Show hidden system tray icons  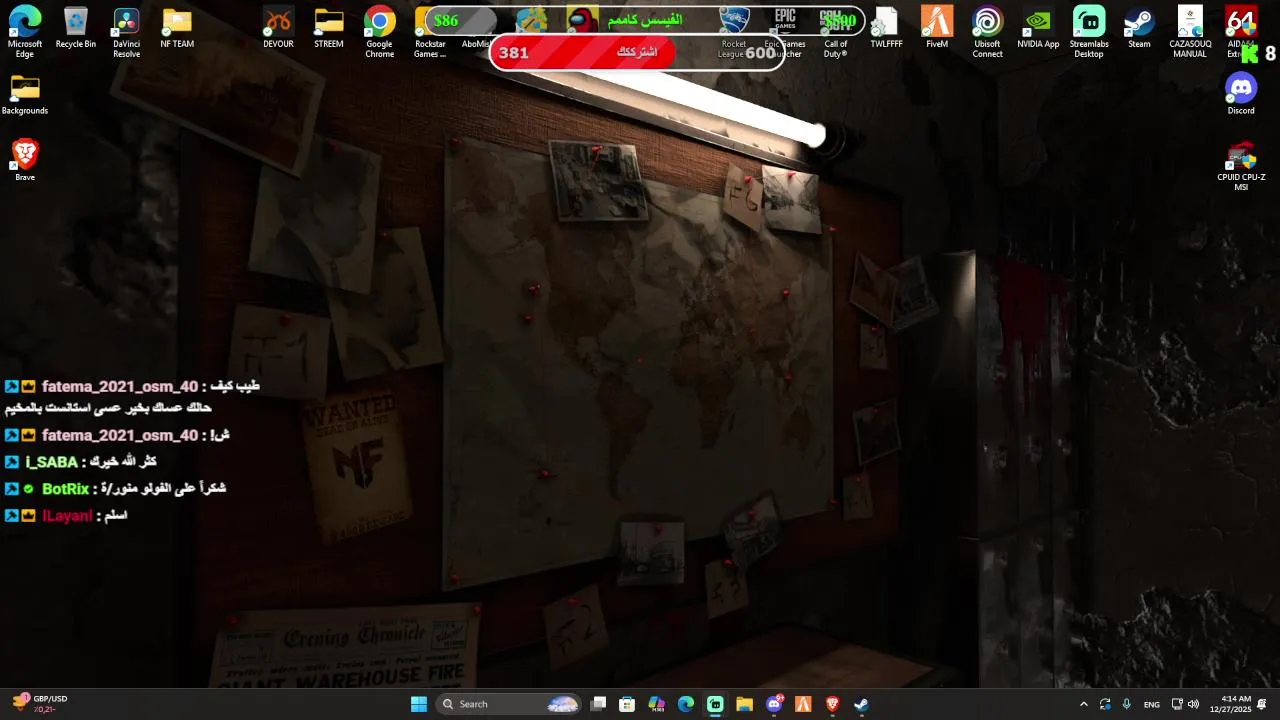coord(1083,704)
